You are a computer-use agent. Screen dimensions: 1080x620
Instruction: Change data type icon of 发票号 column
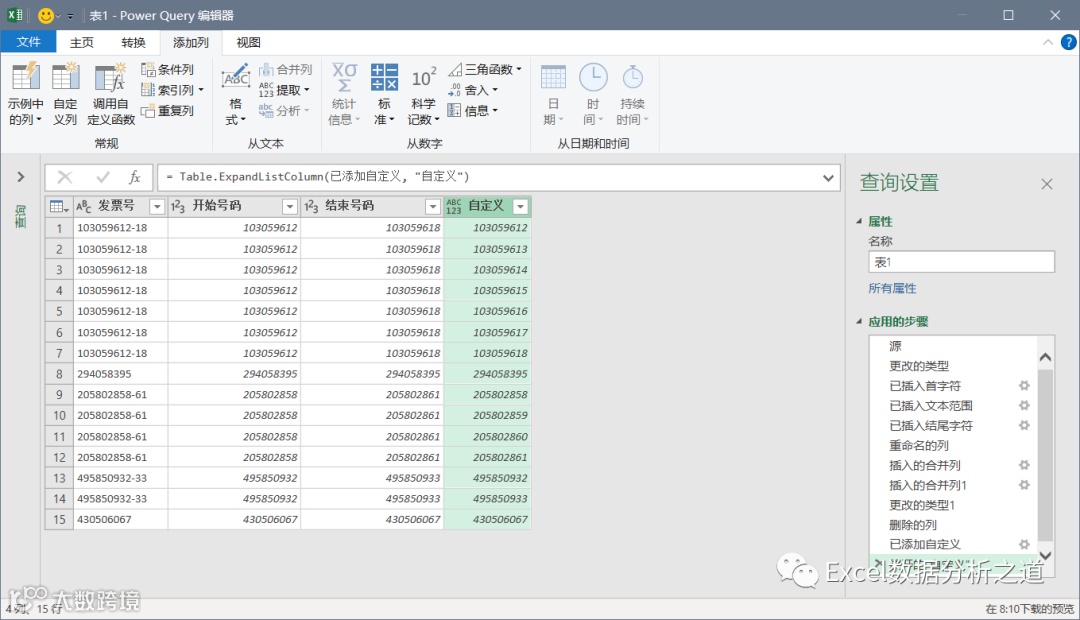point(84,207)
